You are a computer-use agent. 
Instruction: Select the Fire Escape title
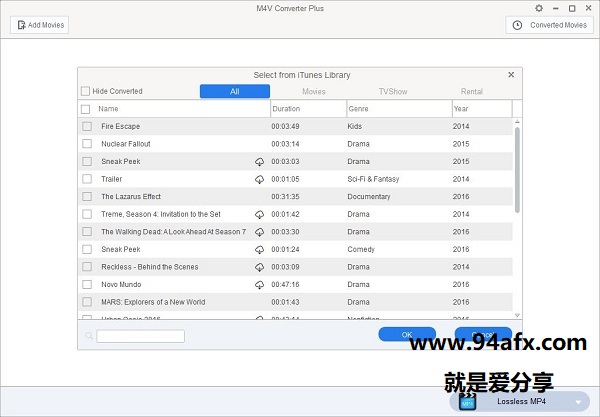point(121,126)
